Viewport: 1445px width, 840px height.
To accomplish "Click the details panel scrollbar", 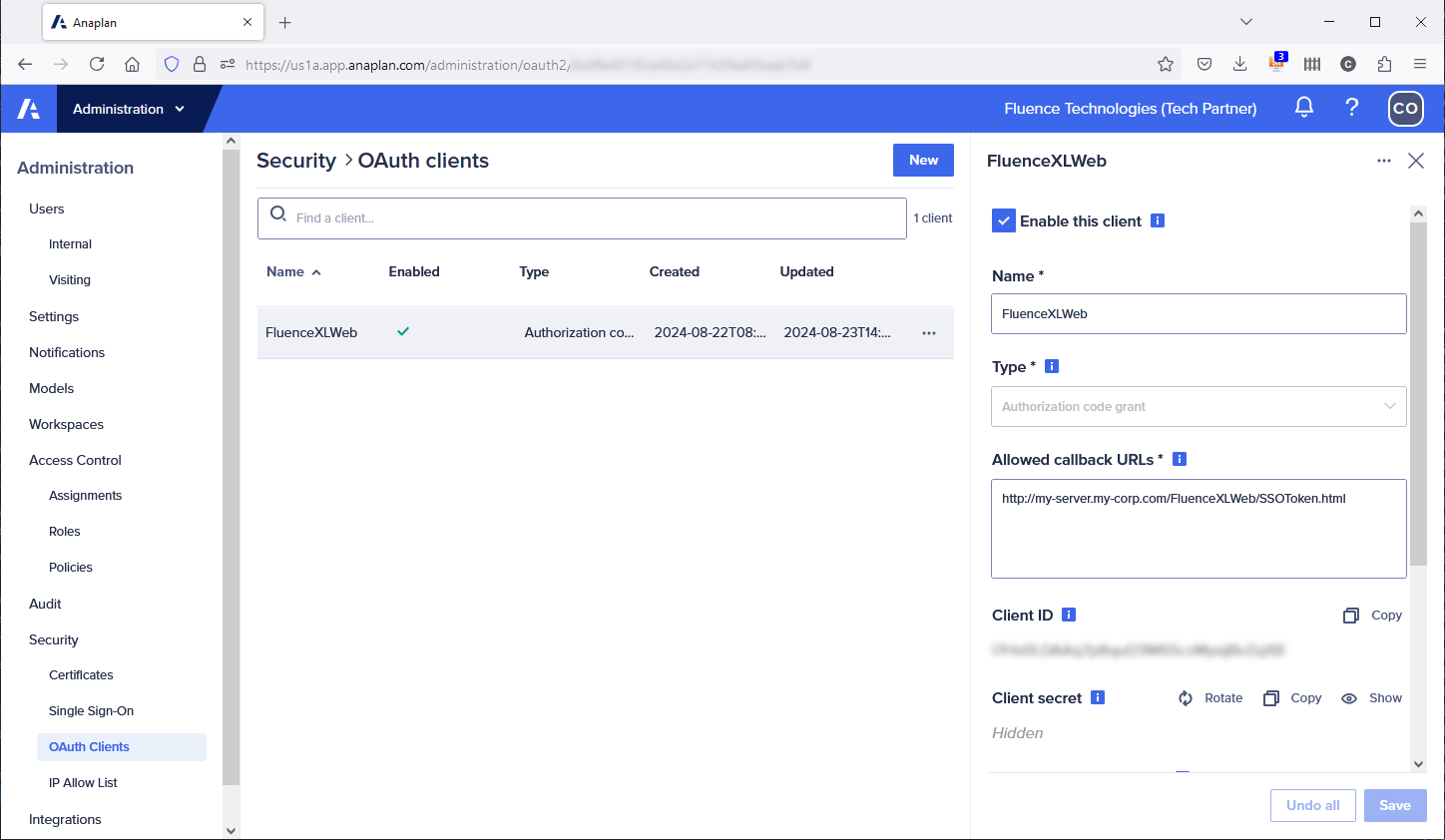I will 1418,394.
